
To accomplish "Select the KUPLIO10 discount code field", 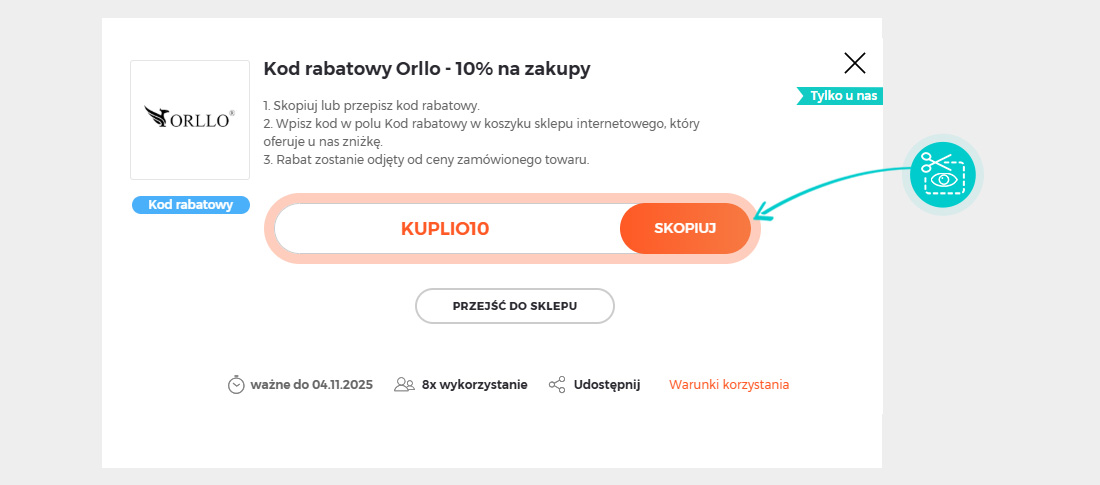I will tap(445, 228).
